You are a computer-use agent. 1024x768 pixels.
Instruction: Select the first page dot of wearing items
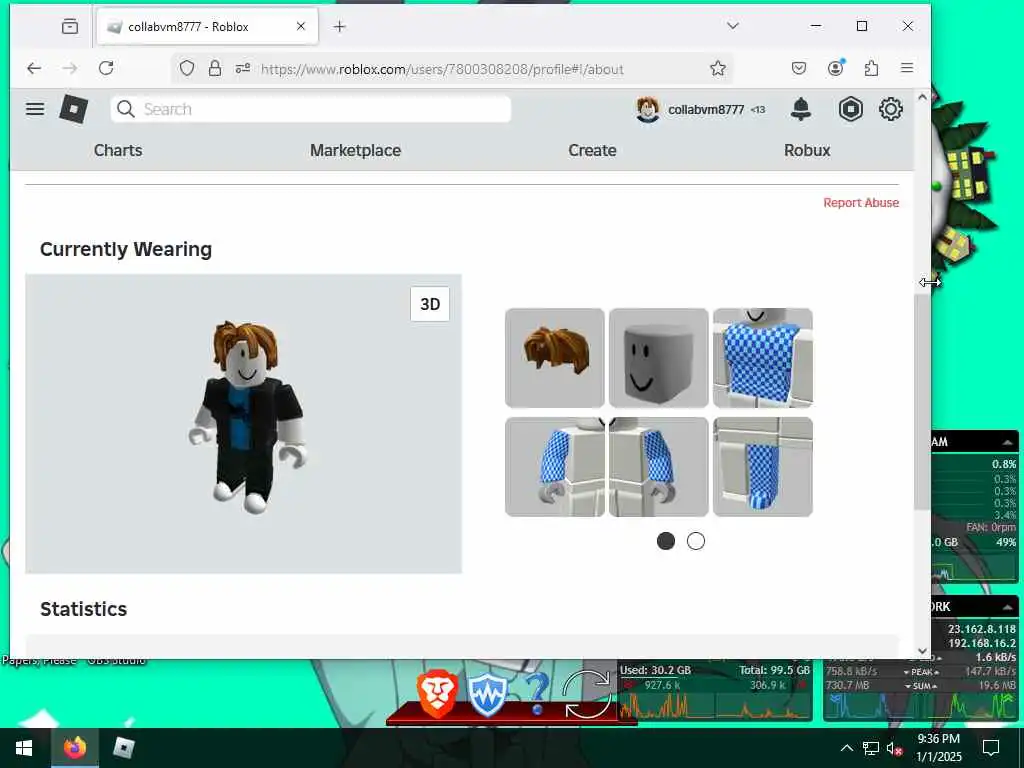pyautogui.click(x=665, y=541)
